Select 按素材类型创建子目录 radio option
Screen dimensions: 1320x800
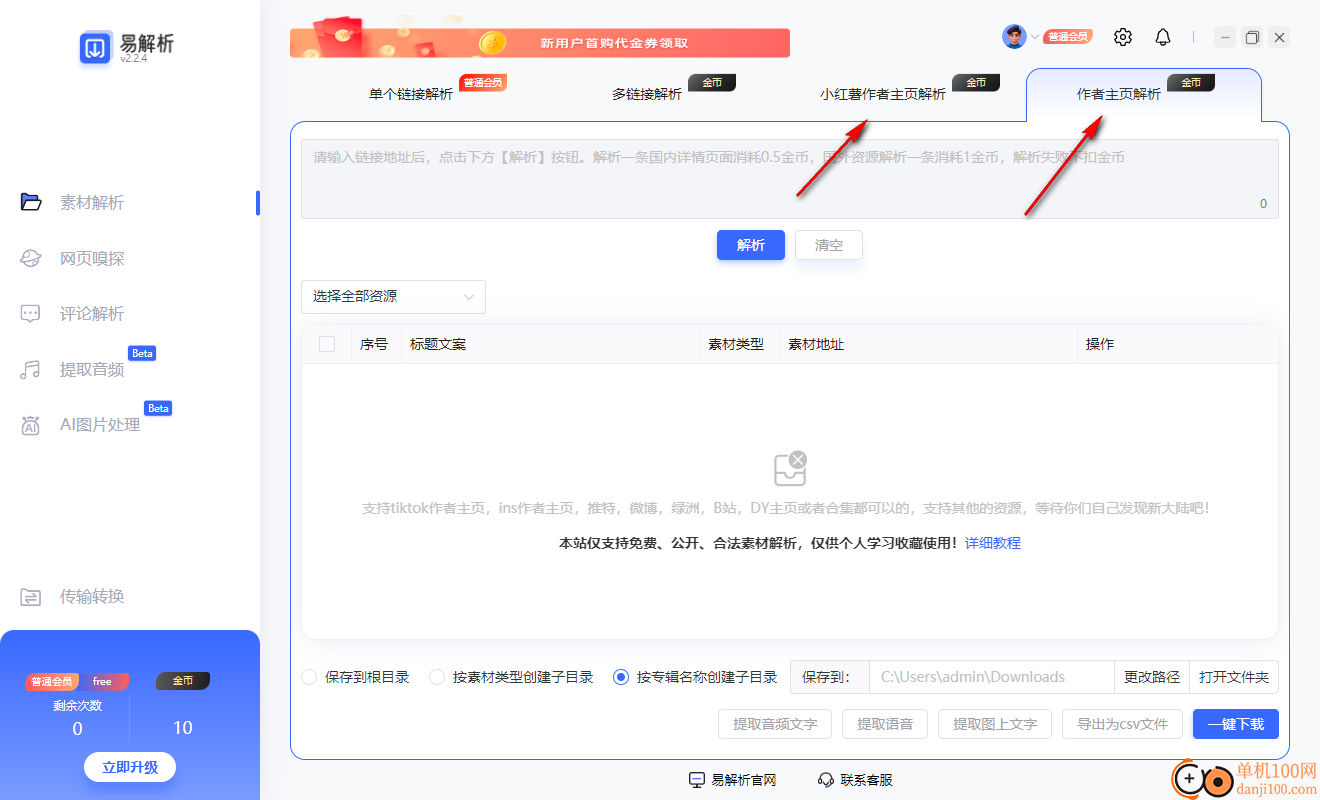pos(437,677)
